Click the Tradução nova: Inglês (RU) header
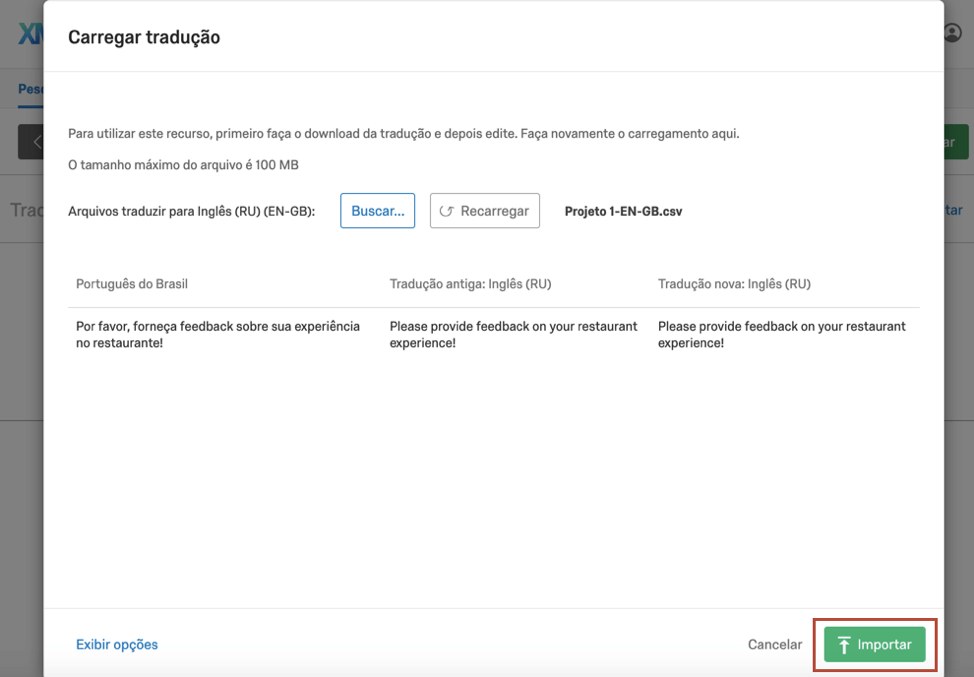This screenshot has width=974, height=677. [x=734, y=284]
